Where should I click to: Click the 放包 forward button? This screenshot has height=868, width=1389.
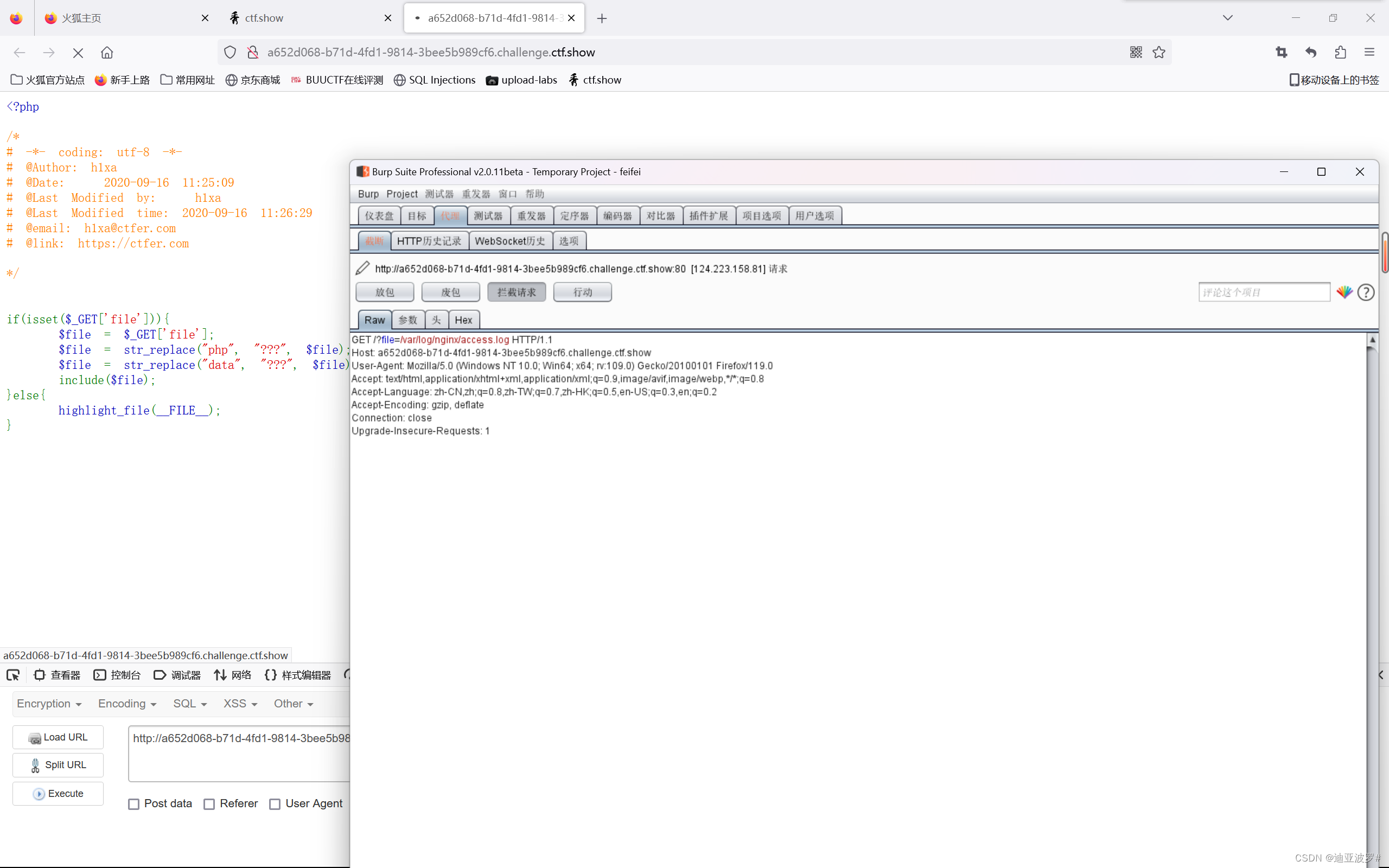(x=385, y=292)
